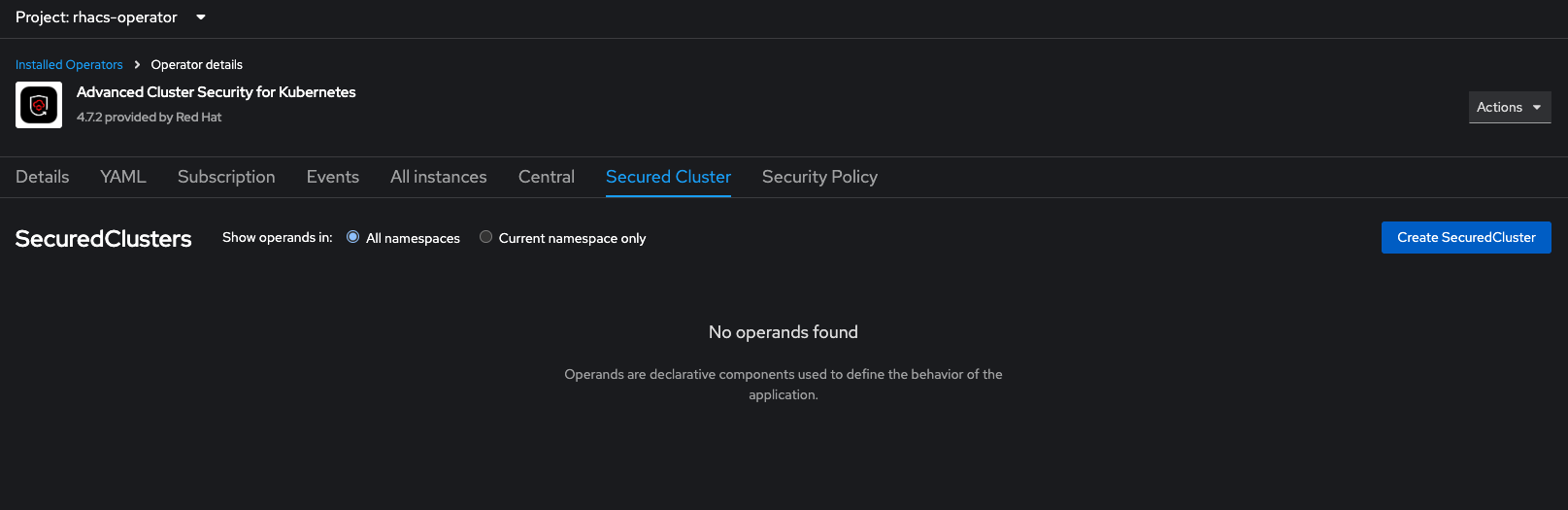This screenshot has height=510, width=1568.
Task: Click the SecuredClusters heading
Action: (104, 238)
